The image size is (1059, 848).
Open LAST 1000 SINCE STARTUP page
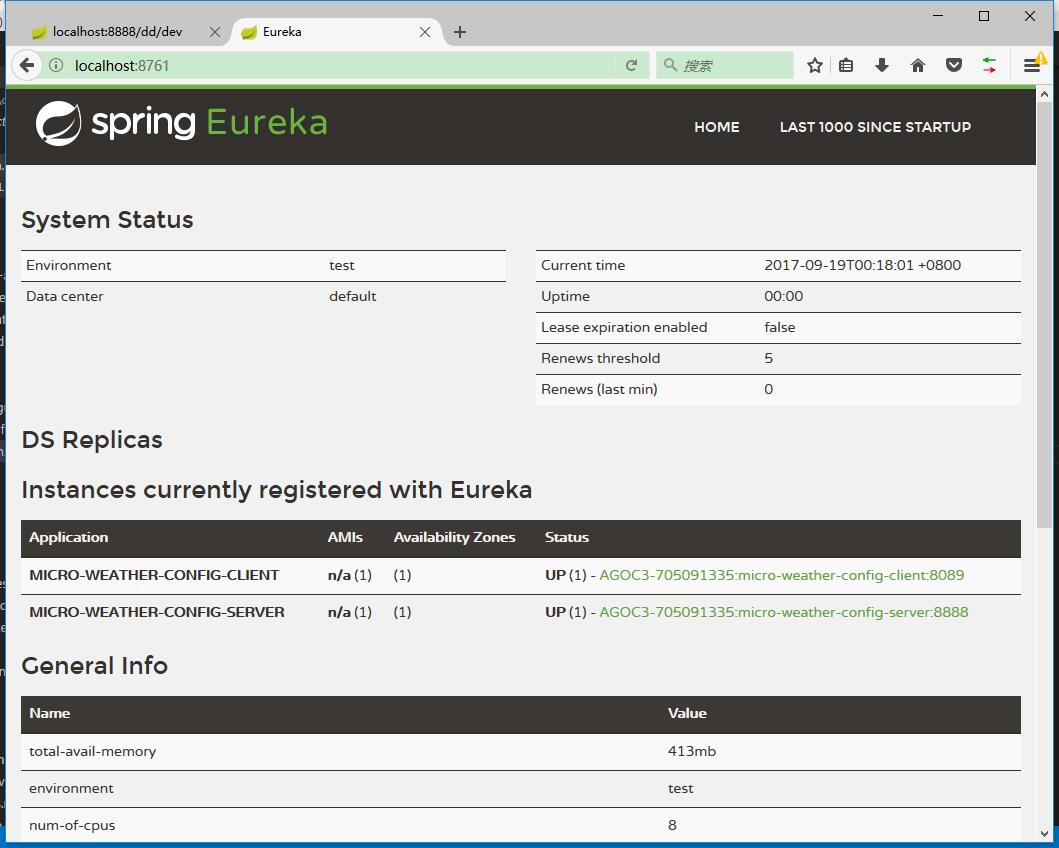[x=875, y=127]
